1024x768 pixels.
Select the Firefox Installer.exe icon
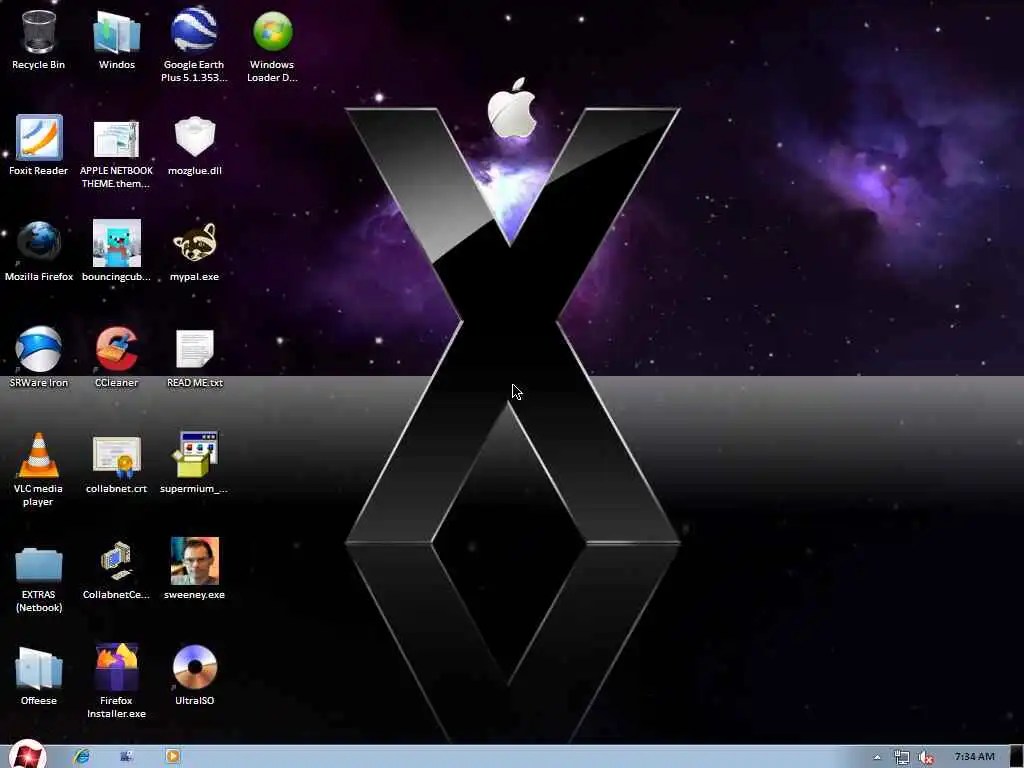116,667
